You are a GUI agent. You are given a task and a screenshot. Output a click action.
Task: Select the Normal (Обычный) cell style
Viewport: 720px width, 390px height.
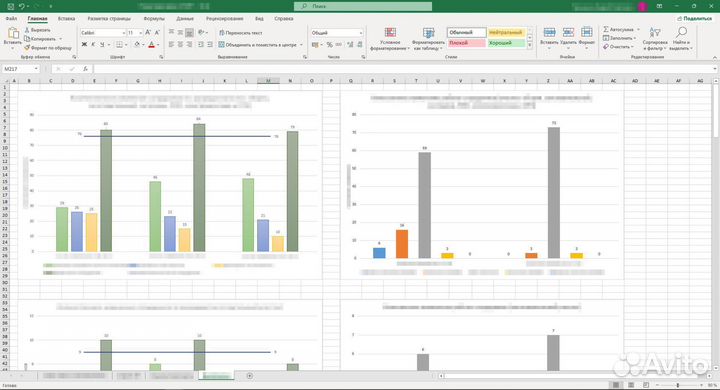tap(467, 33)
